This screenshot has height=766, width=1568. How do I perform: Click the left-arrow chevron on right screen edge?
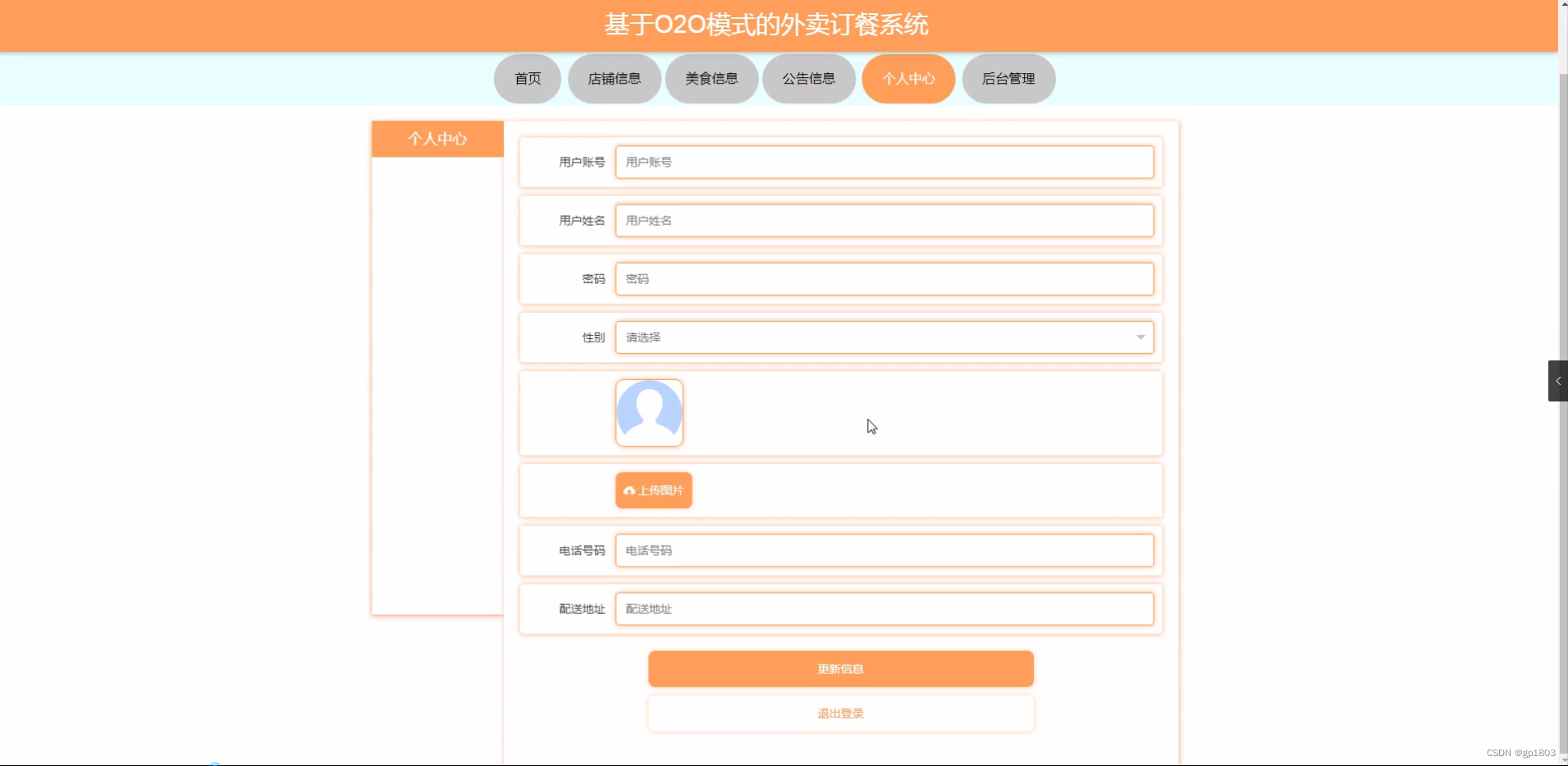(1557, 380)
